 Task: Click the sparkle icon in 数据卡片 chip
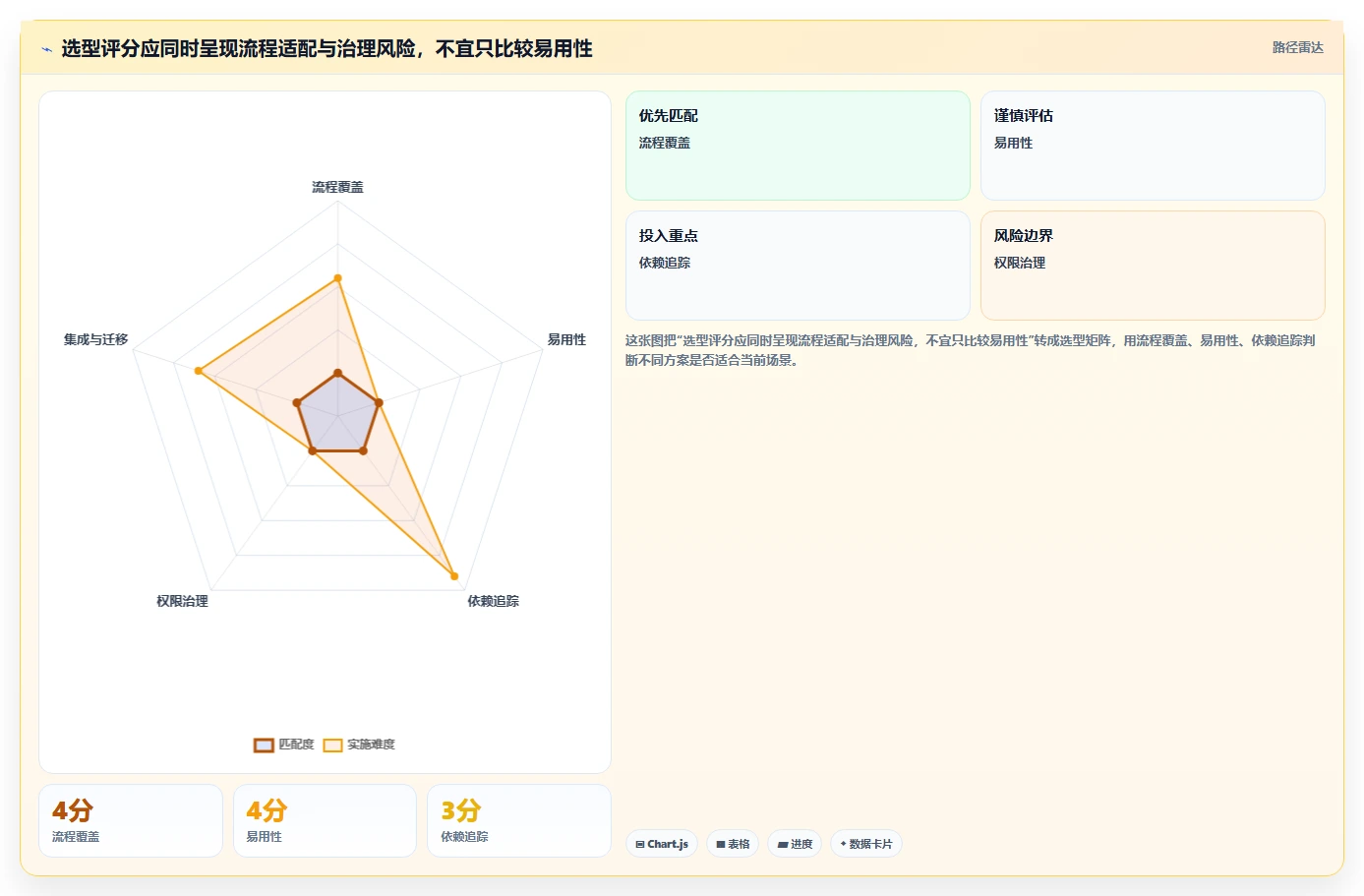point(844,844)
